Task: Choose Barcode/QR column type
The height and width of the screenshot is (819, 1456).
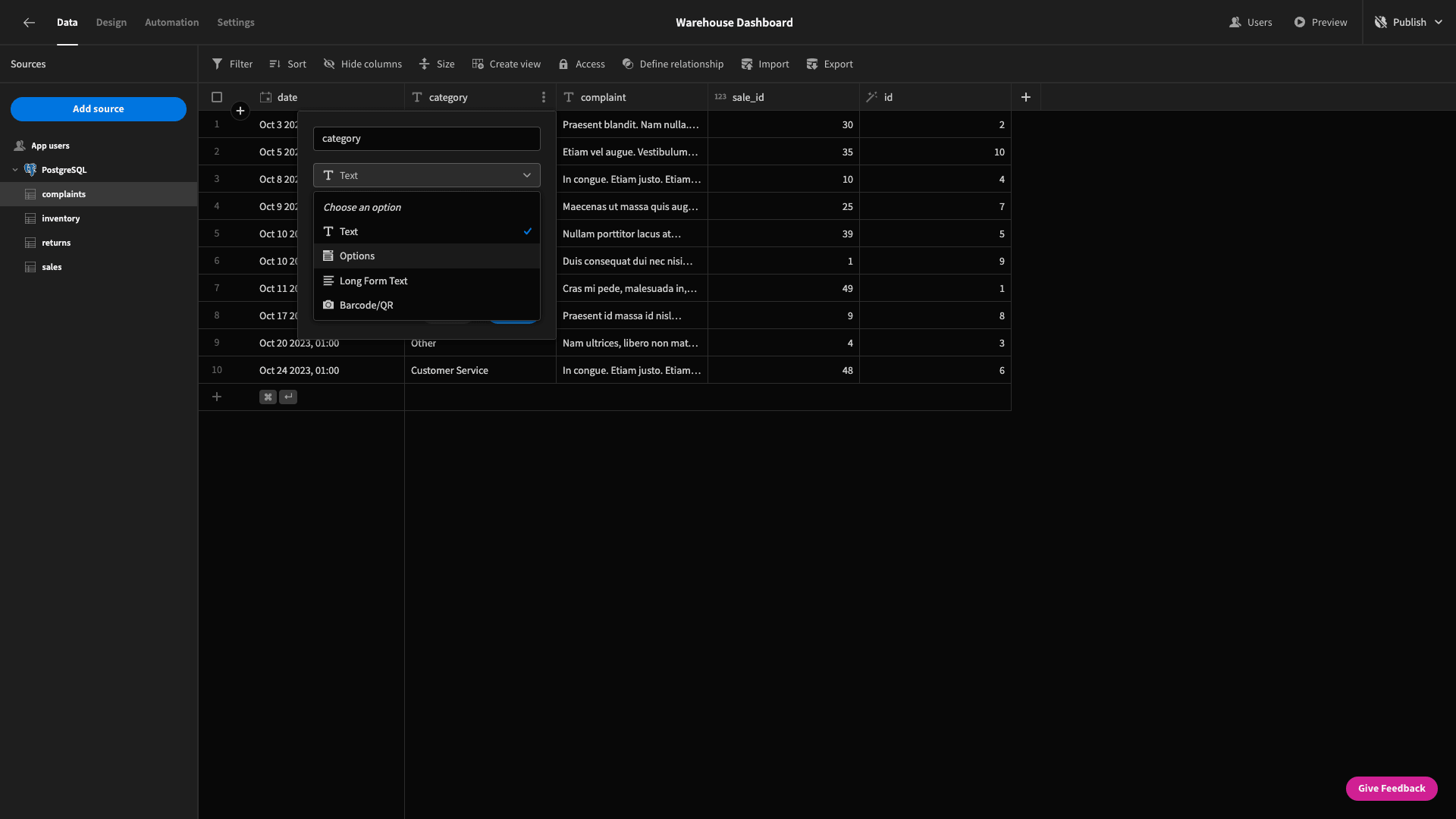Action: 427,305
